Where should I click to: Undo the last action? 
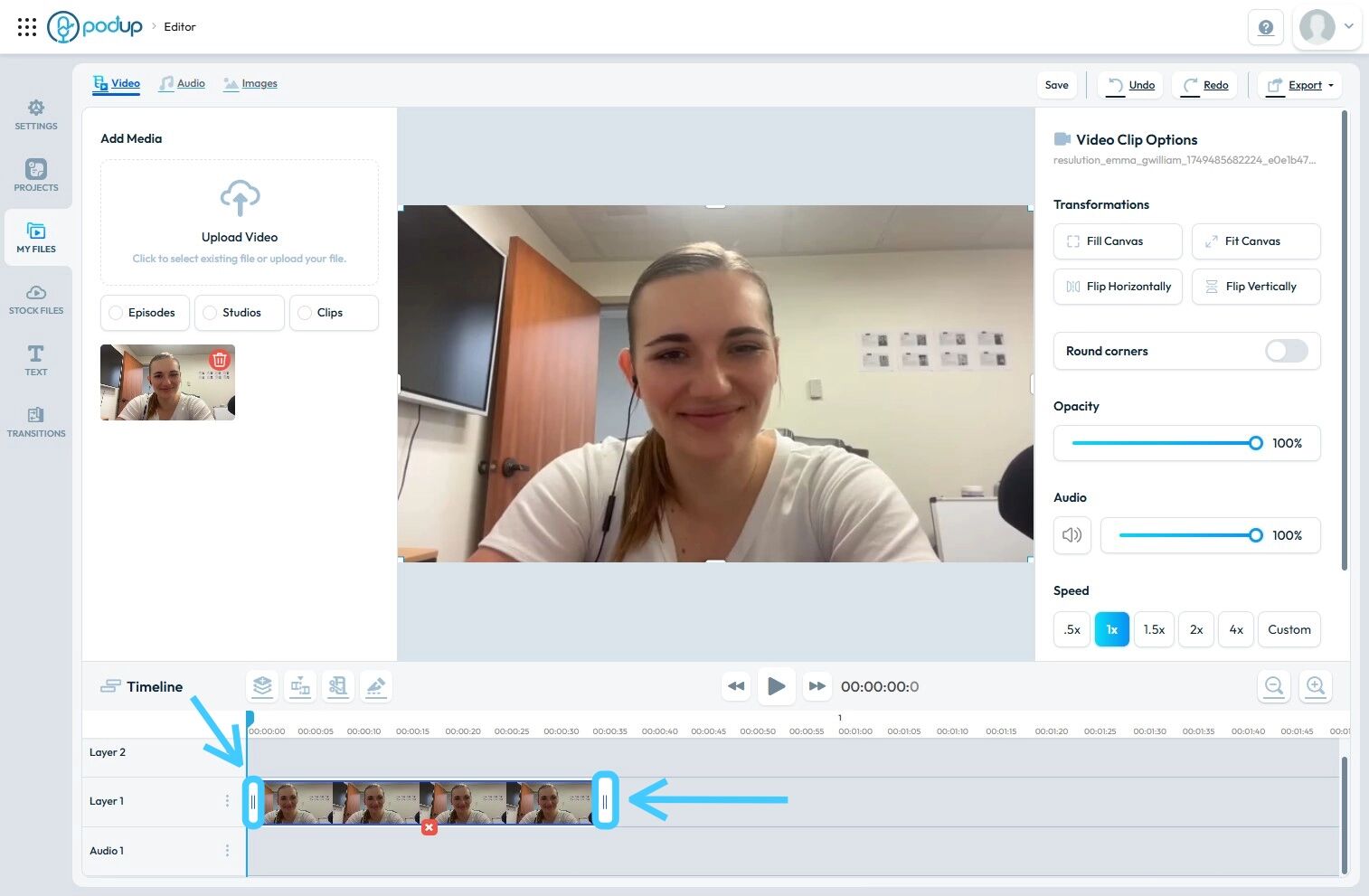(1130, 85)
